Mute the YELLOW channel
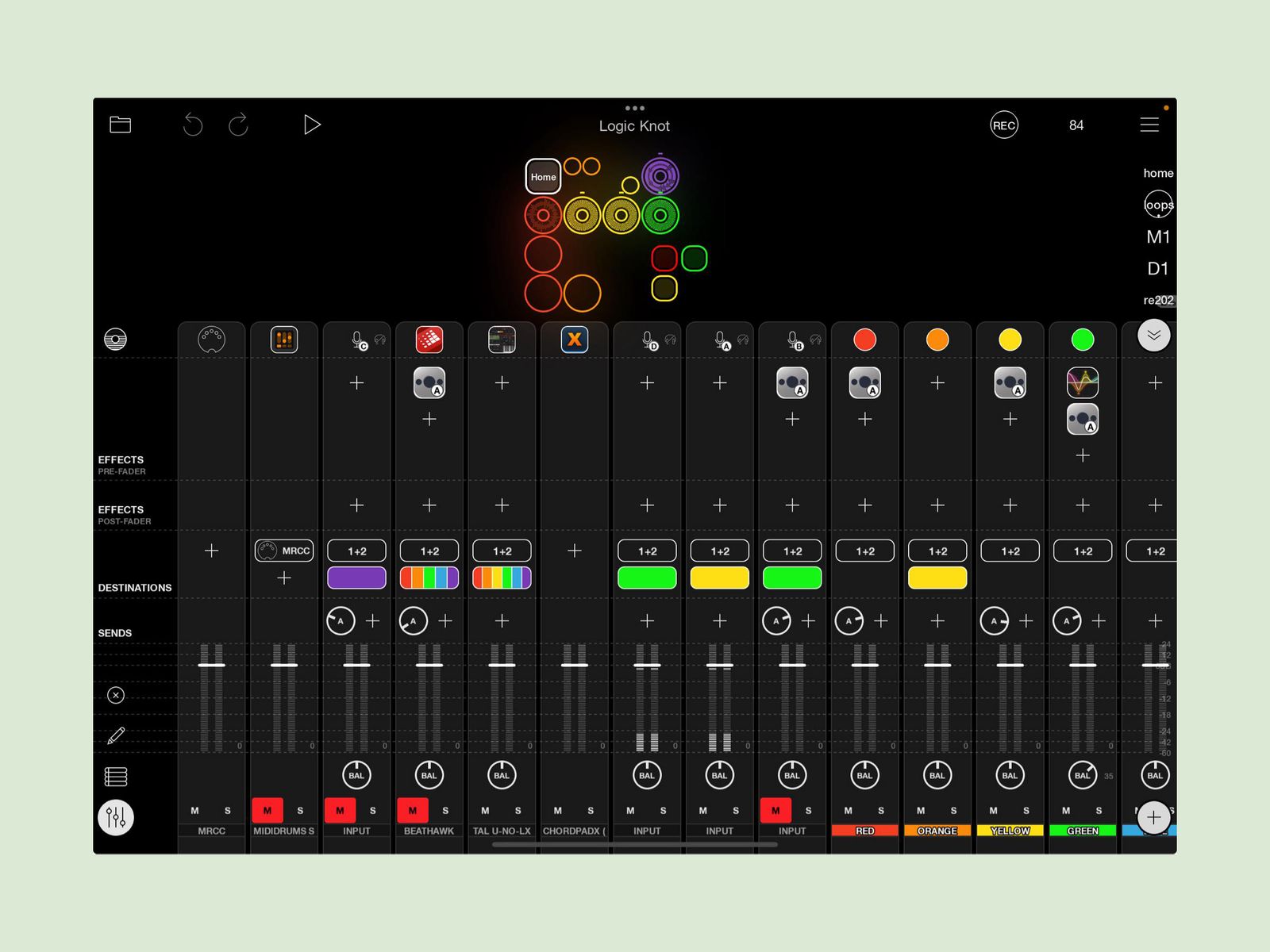This screenshot has height=952, width=1270. pyautogui.click(x=993, y=810)
